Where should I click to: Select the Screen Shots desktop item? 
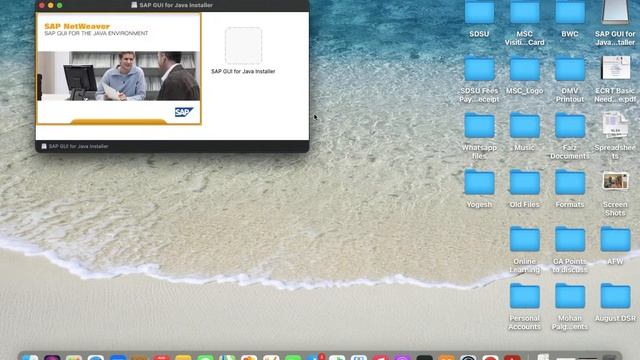pyautogui.click(x=616, y=181)
